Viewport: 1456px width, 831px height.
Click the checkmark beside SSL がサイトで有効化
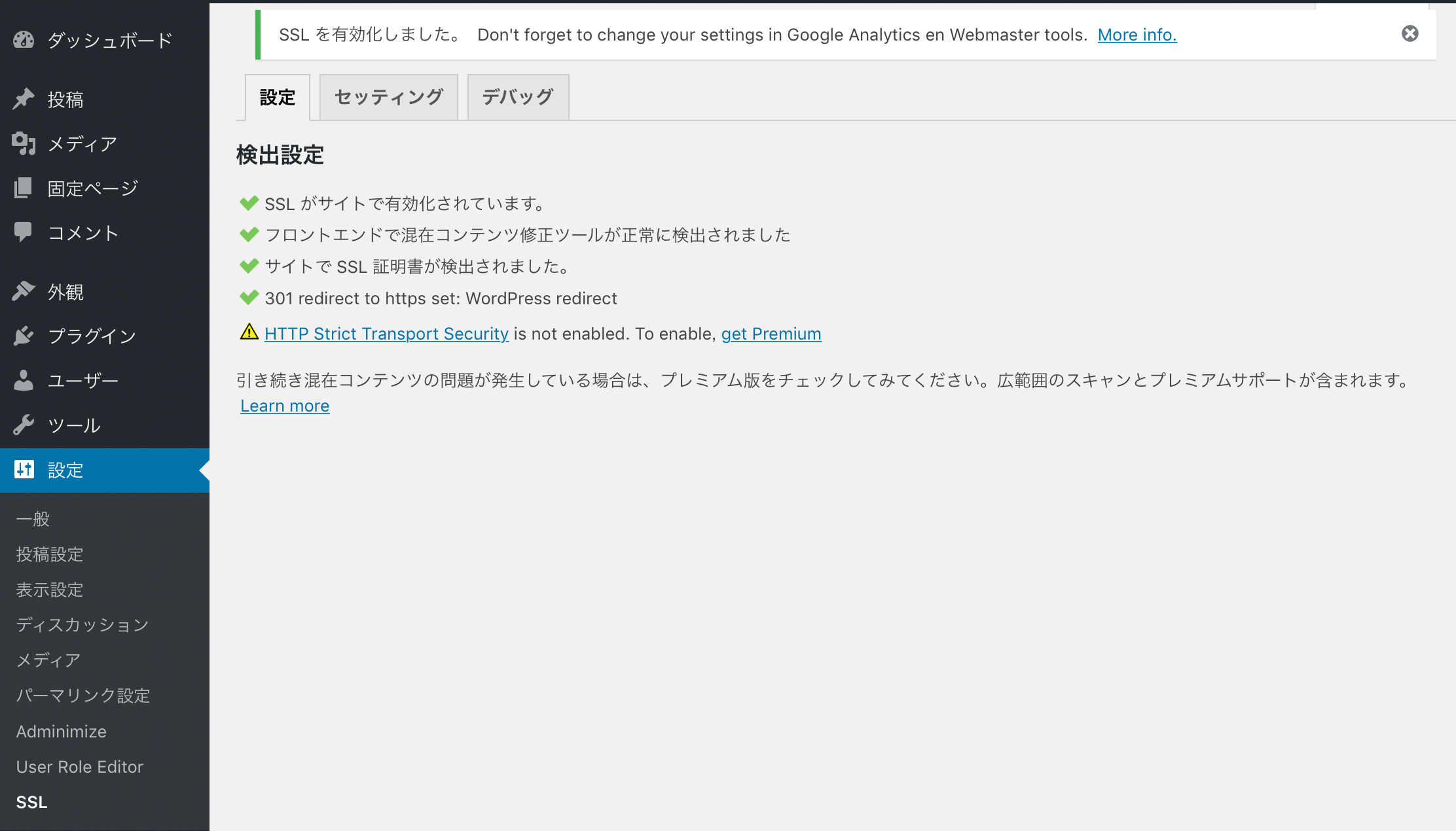pos(249,203)
